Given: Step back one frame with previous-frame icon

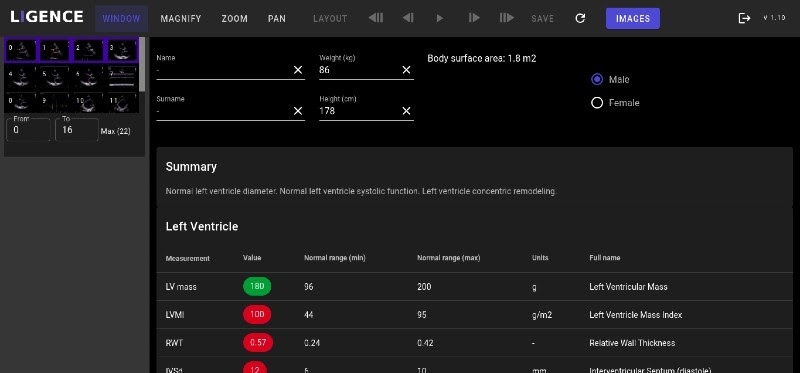Looking at the screenshot, I should point(408,18).
